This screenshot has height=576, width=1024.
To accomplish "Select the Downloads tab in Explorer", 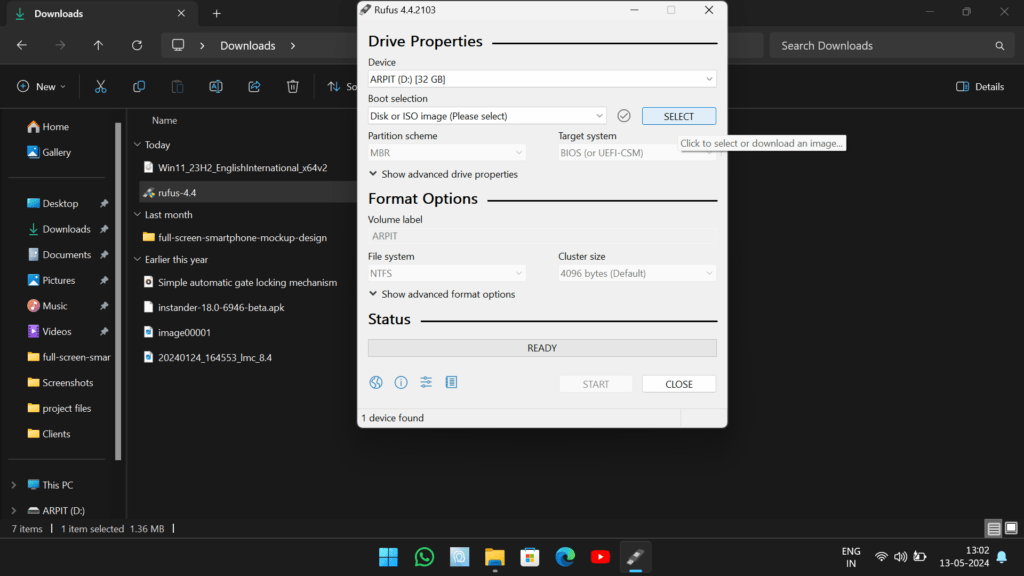I will point(101,13).
